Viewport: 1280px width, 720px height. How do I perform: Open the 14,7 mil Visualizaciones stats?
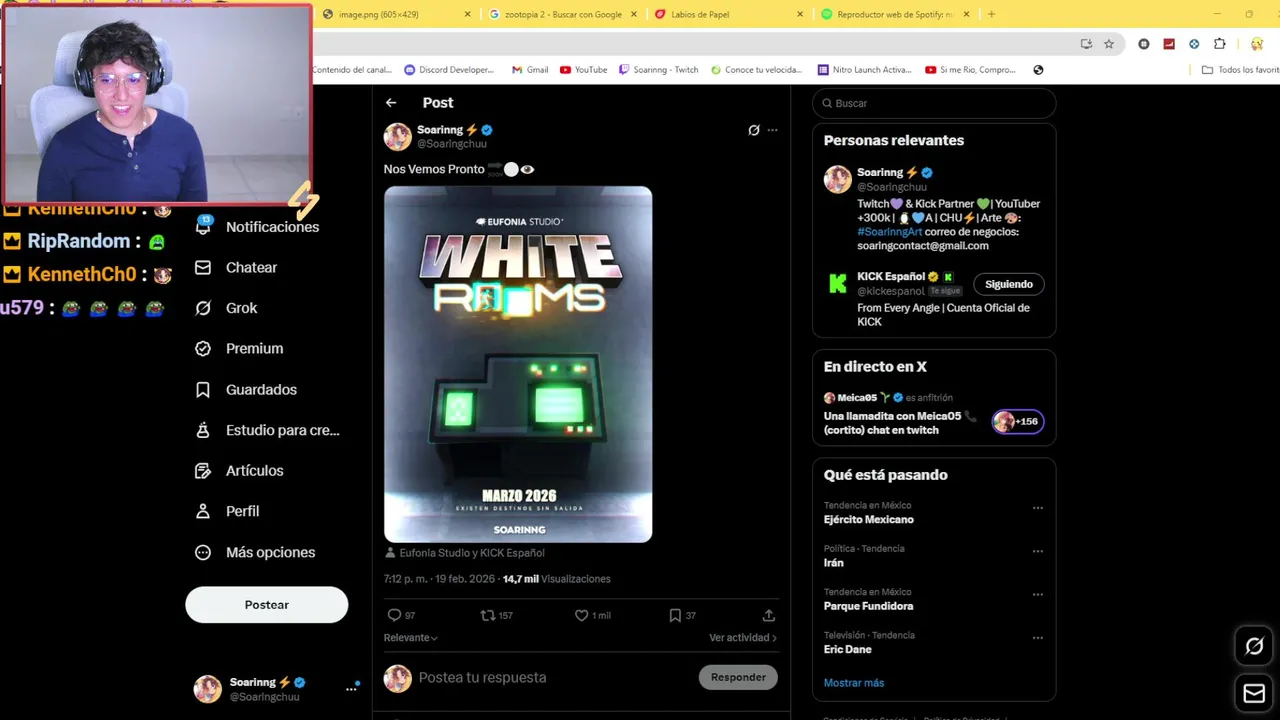(x=556, y=579)
